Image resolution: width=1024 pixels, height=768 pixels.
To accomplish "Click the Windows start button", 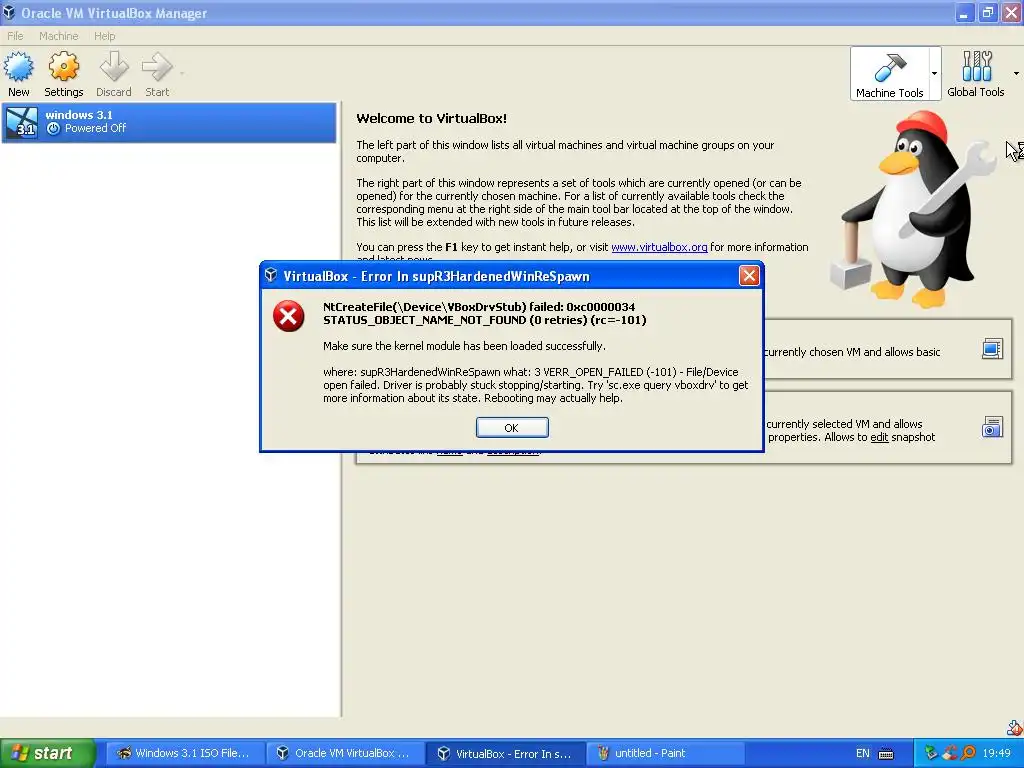I will tap(48, 753).
